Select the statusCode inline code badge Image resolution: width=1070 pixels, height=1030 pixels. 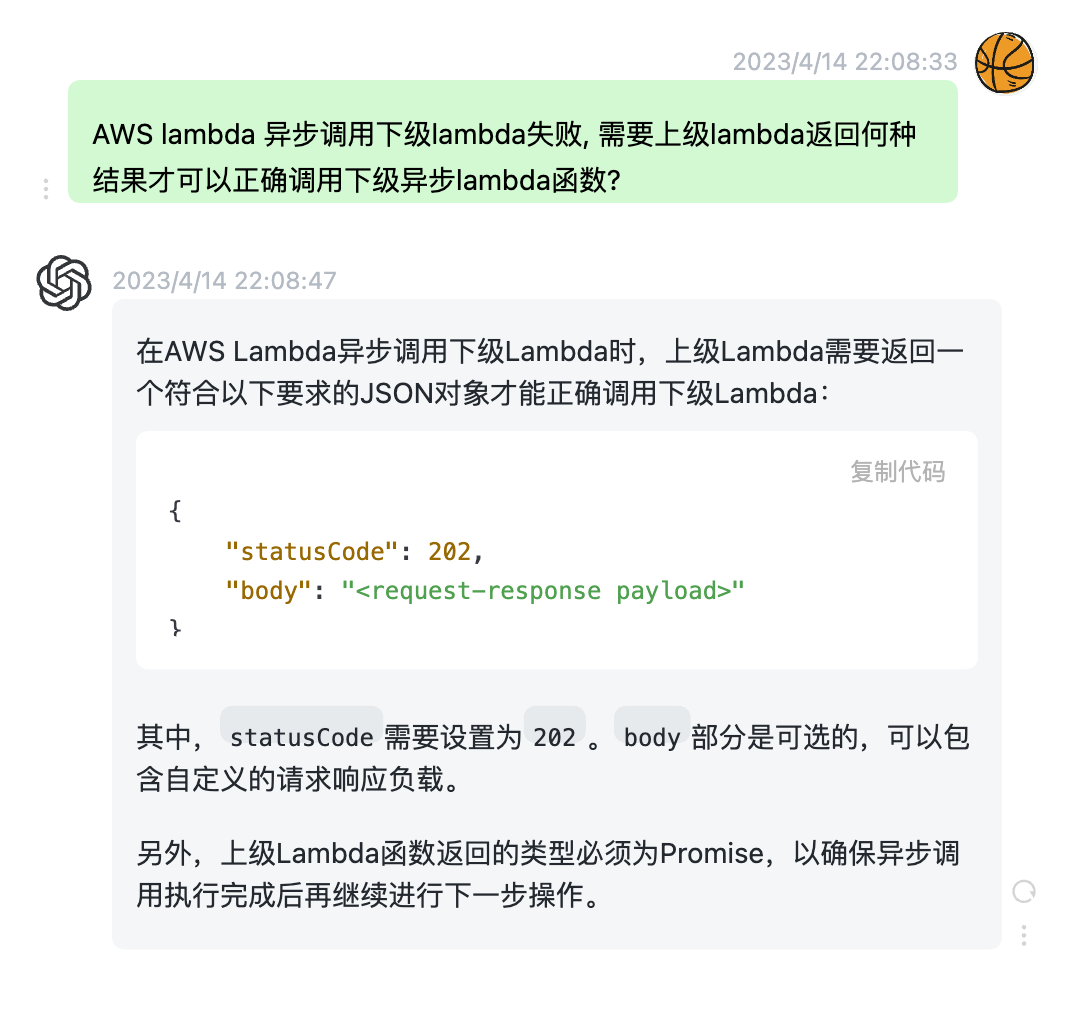(x=301, y=737)
